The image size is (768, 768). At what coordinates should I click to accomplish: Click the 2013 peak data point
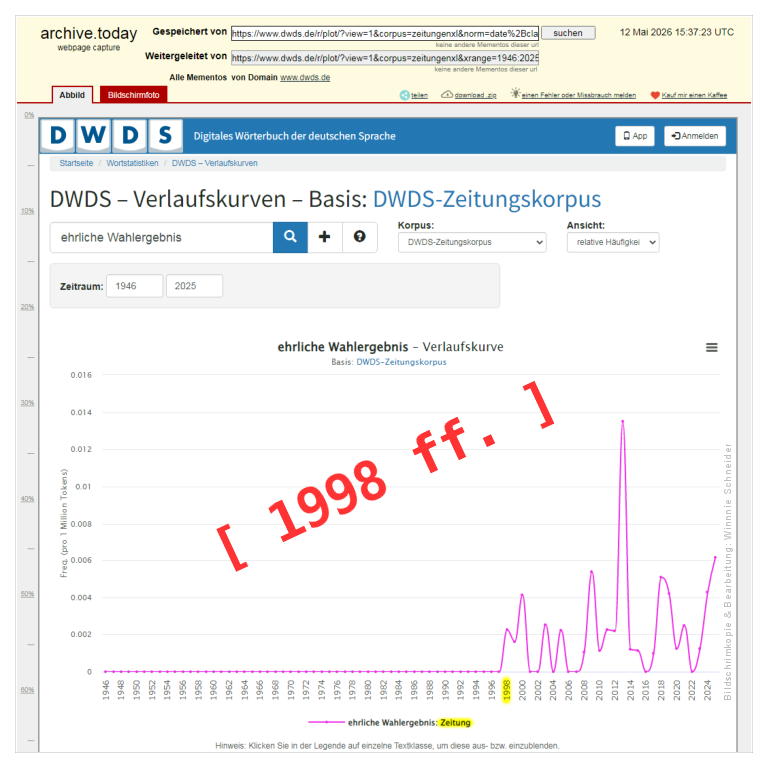(623, 421)
